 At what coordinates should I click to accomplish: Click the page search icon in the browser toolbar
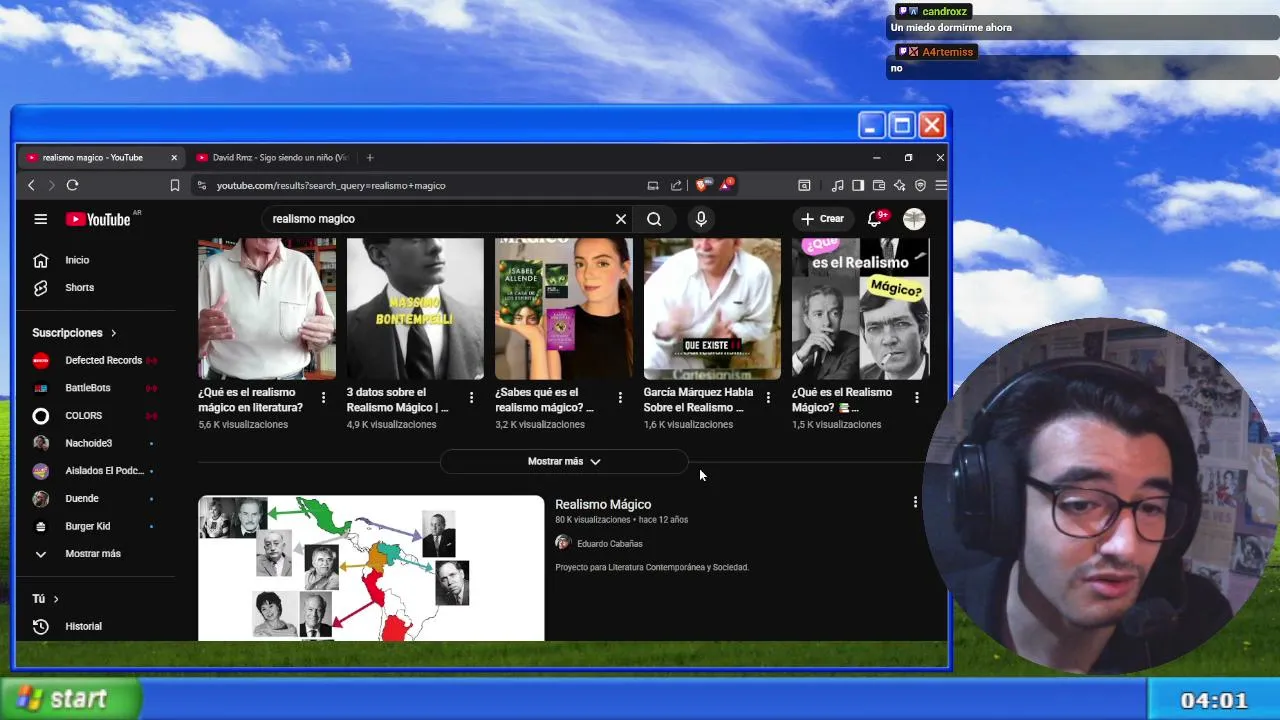click(x=804, y=185)
